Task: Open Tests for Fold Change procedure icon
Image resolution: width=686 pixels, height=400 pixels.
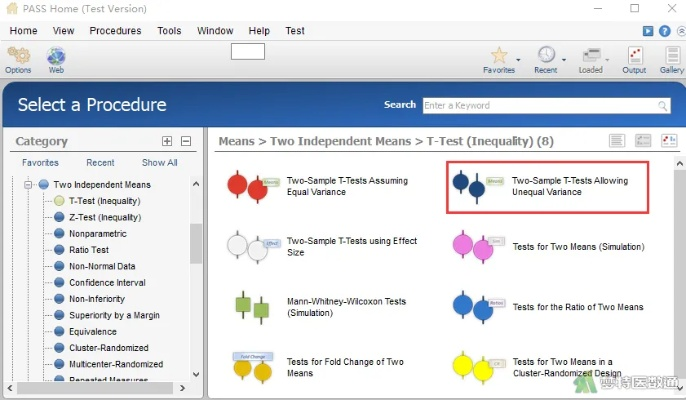Action: [251, 368]
